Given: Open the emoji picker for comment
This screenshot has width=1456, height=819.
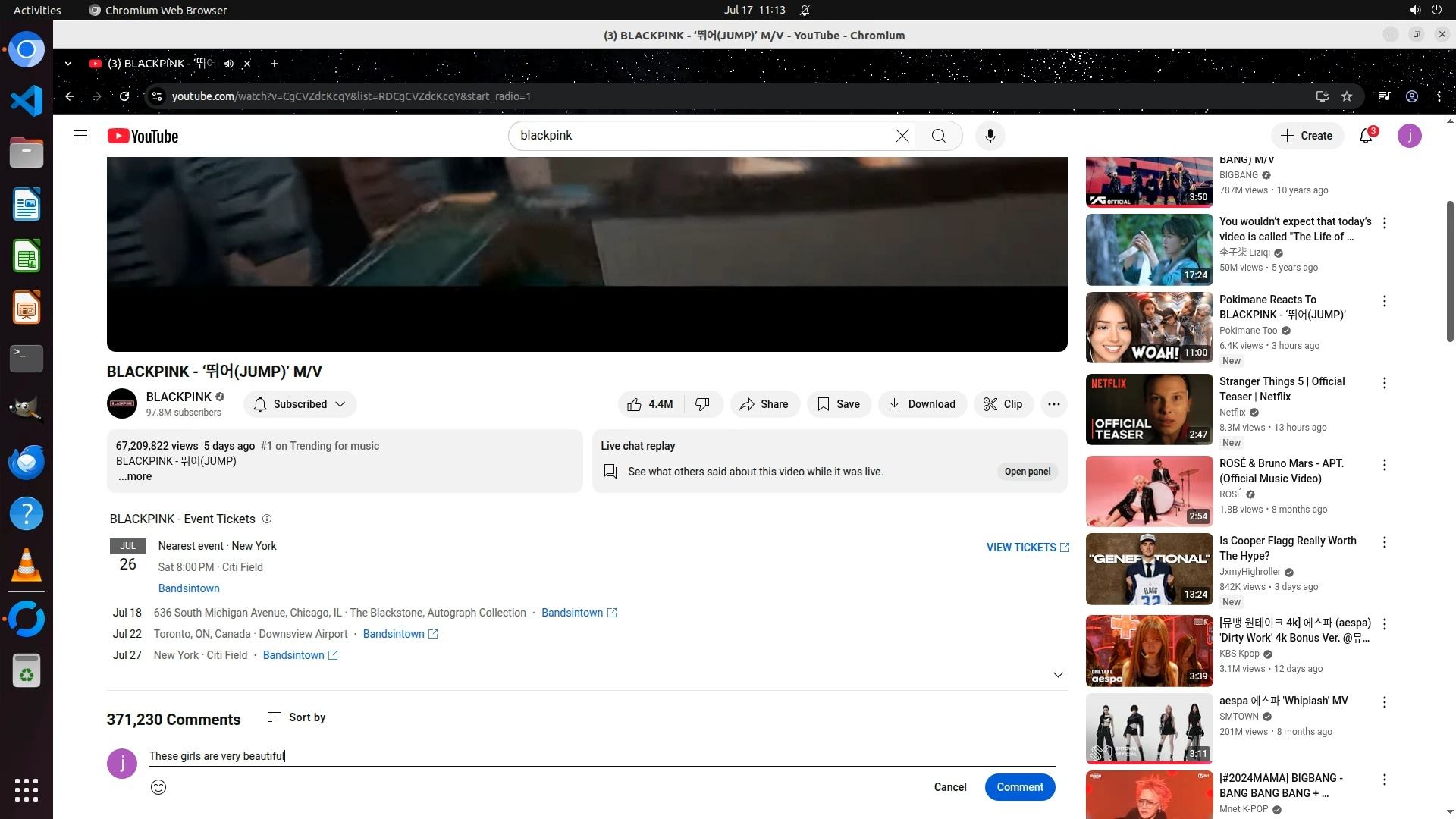Looking at the screenshot, I should (158, 787).
